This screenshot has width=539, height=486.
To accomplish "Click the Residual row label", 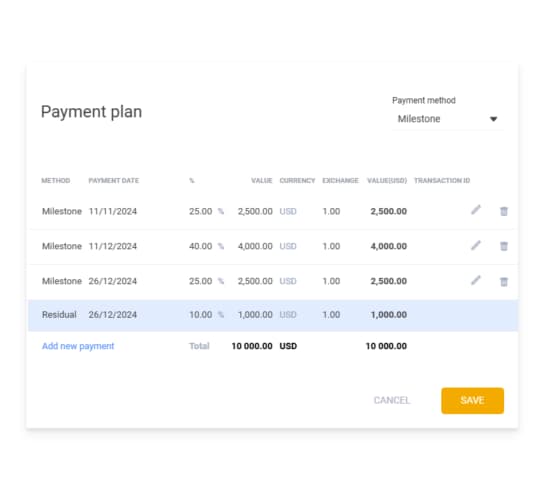I will [59, 314].
